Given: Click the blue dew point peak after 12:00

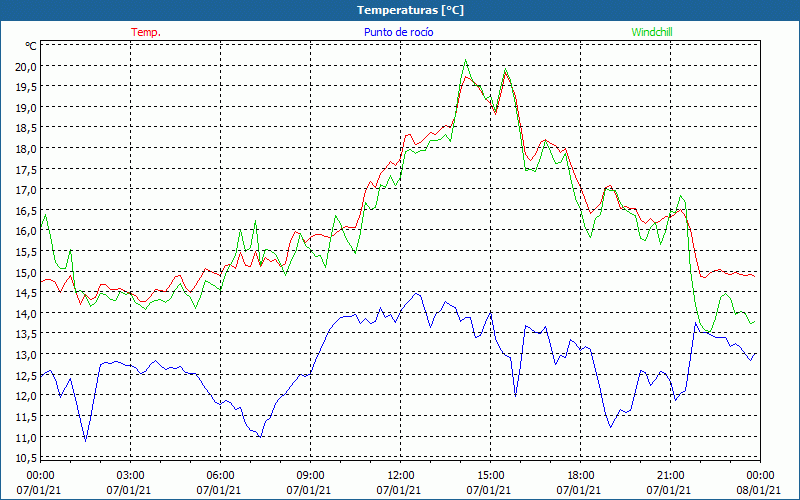Looking at the screenshot, I should pos(416,293).
